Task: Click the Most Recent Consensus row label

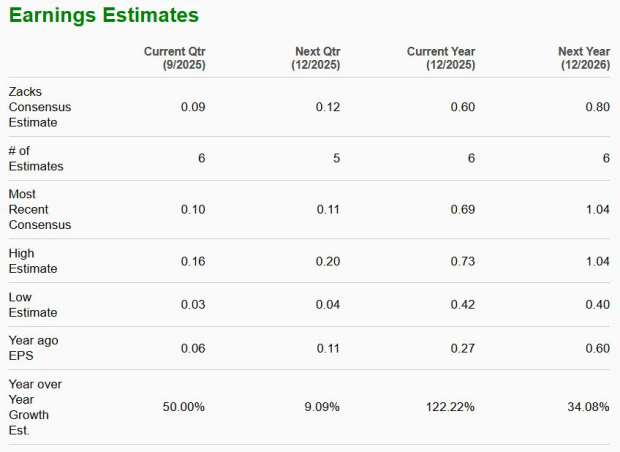Action: [40, 209]
